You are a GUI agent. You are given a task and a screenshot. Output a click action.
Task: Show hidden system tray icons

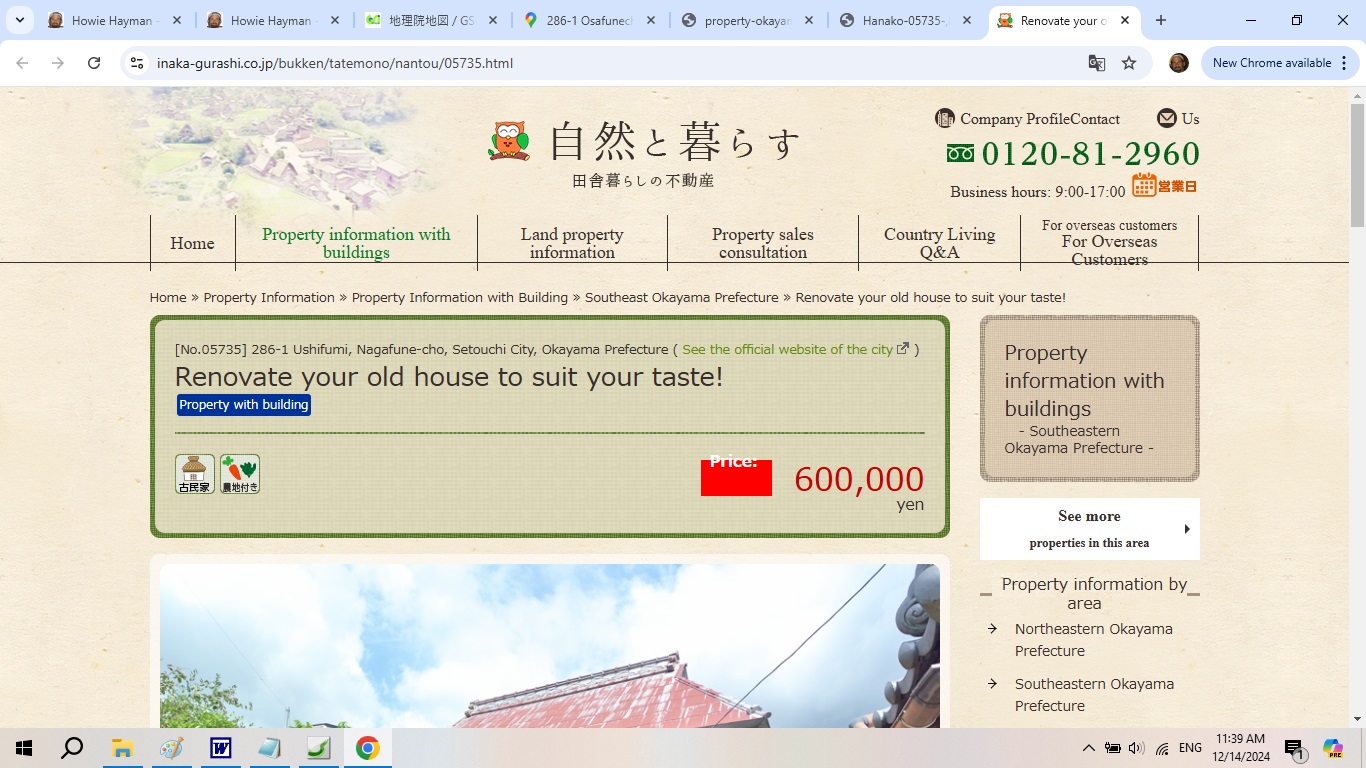click(x=1088, y=748)
